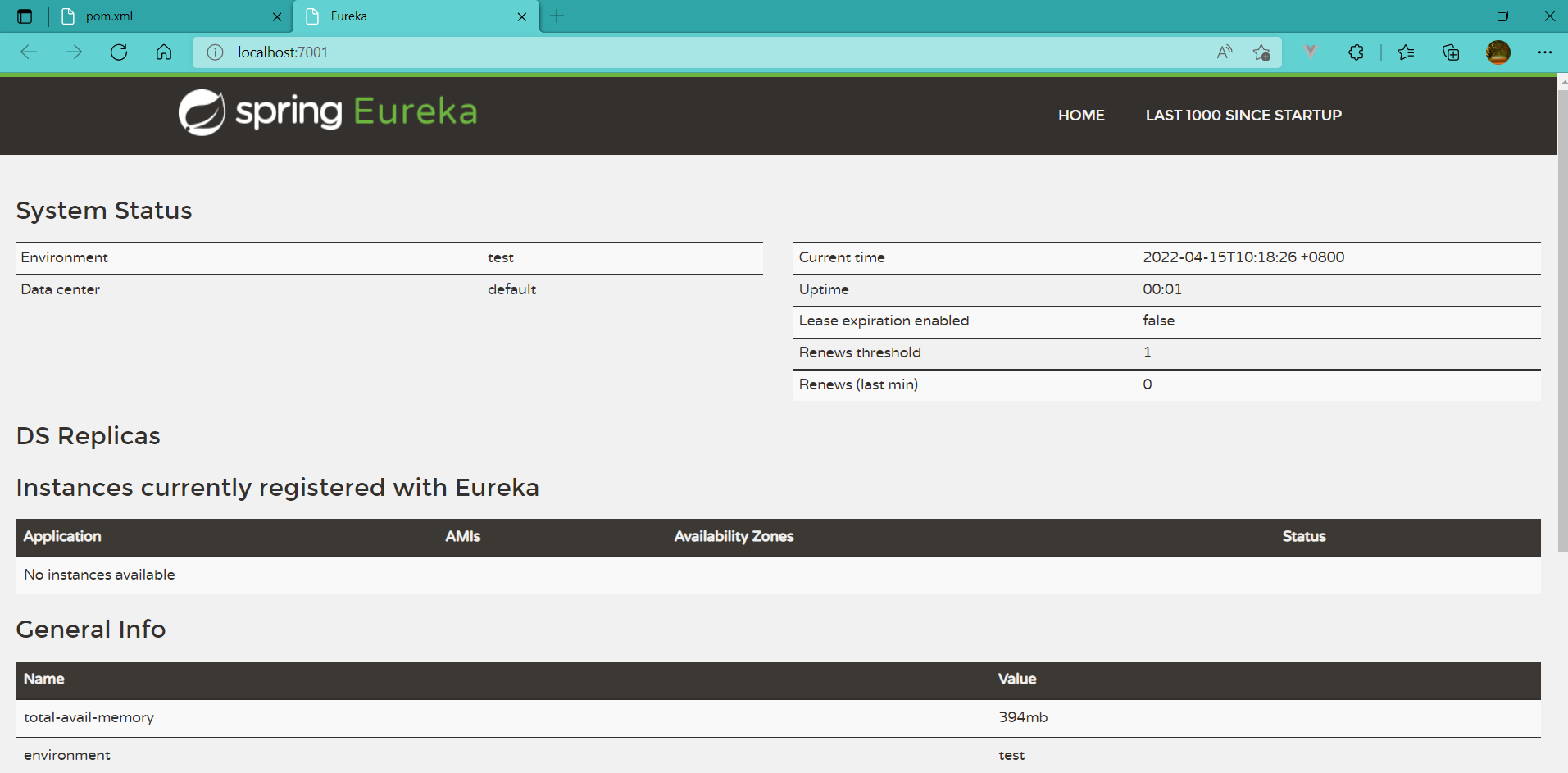Go to HOME in Eureka navbar

(x=1081, y=116)
